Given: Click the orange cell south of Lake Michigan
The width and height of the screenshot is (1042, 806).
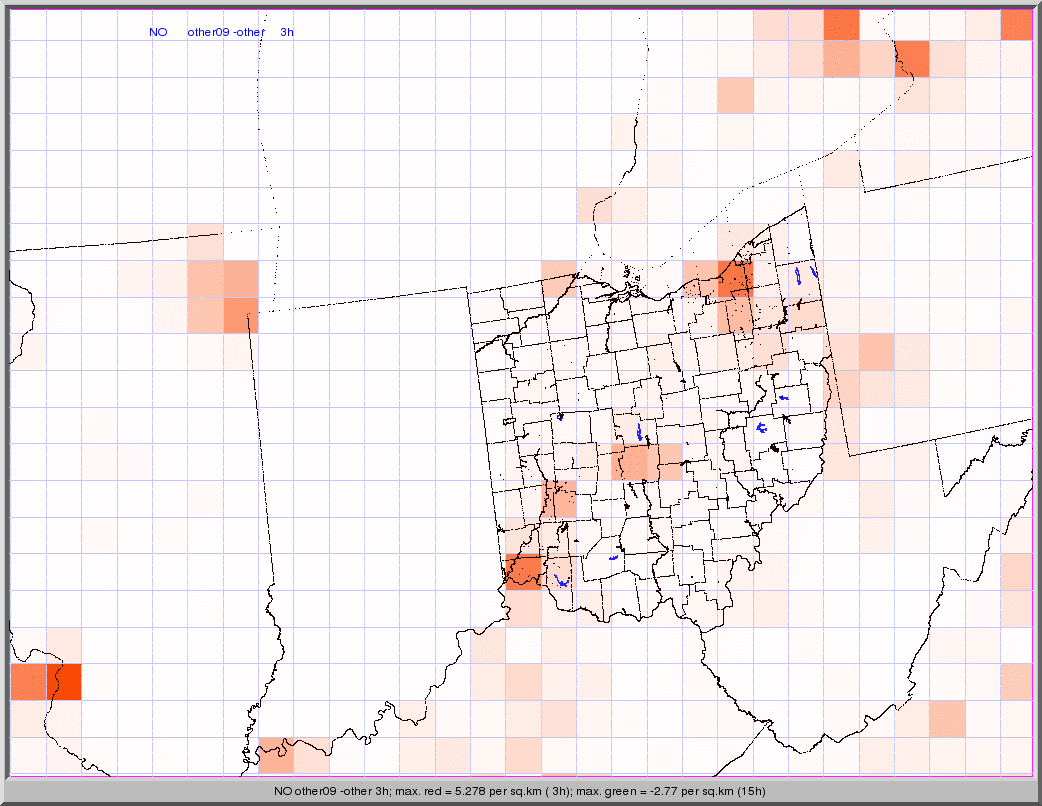Looking at the screenshot, I should pos(240,315).
